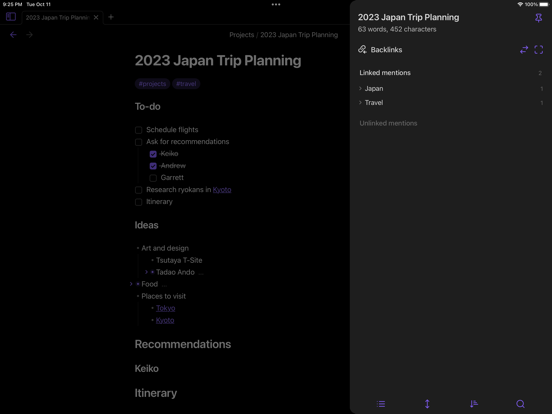Open the backlinks search filter
This screenshot has height=414, width=552.
point(520,404)
